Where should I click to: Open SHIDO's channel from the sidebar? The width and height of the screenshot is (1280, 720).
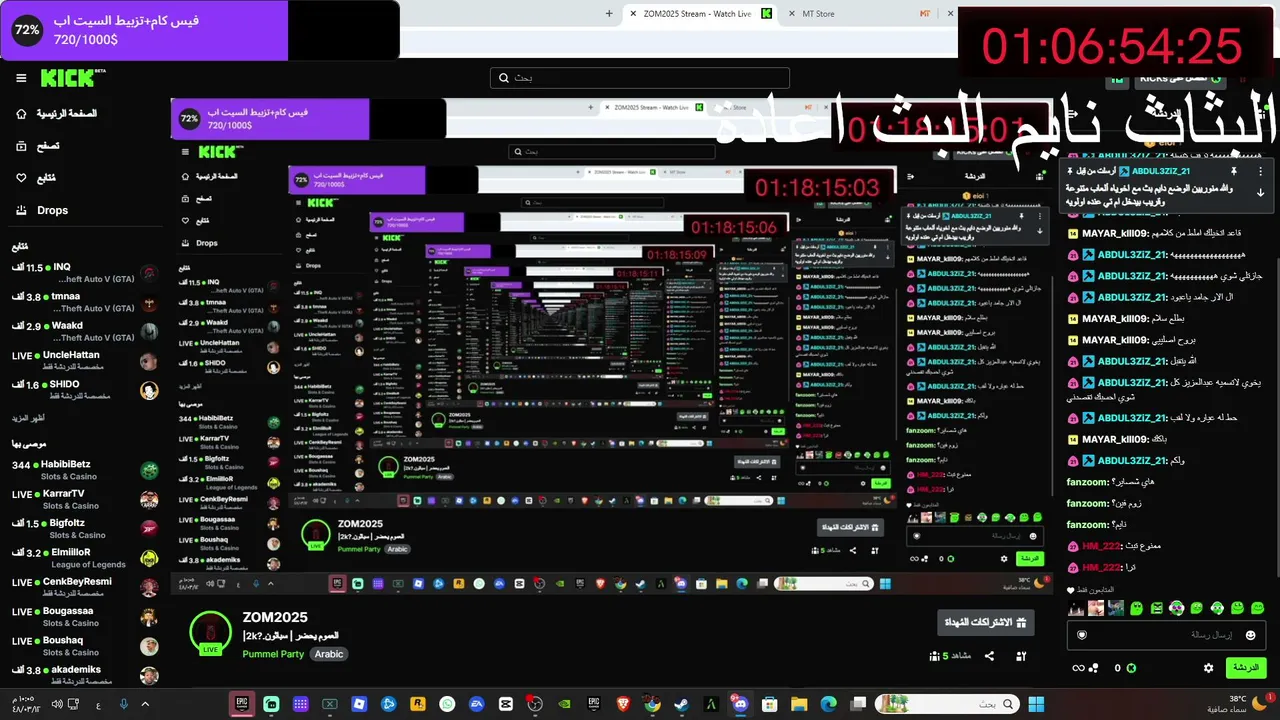(x=86, y=390)
